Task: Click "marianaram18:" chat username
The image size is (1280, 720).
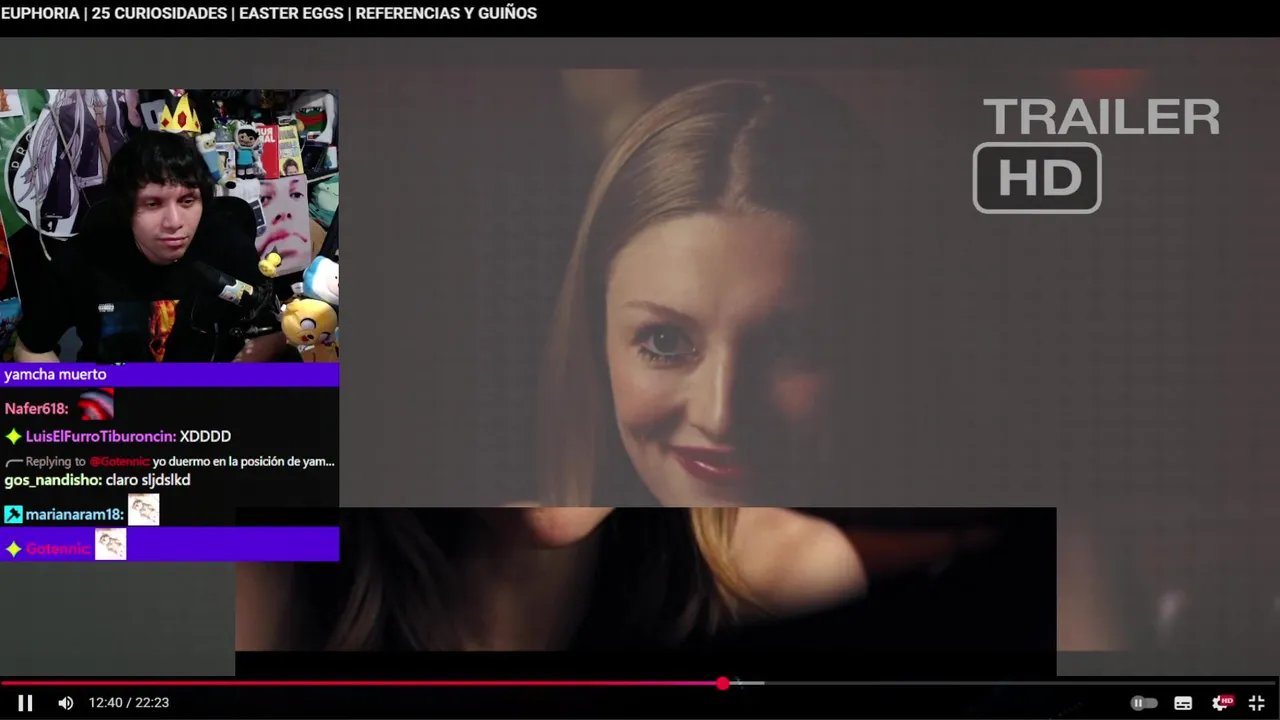Action: tap(74, 514)
